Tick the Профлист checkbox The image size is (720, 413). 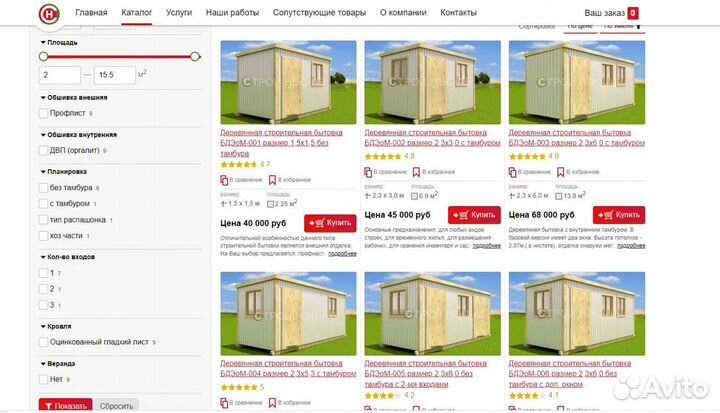(x=44, y=113)
